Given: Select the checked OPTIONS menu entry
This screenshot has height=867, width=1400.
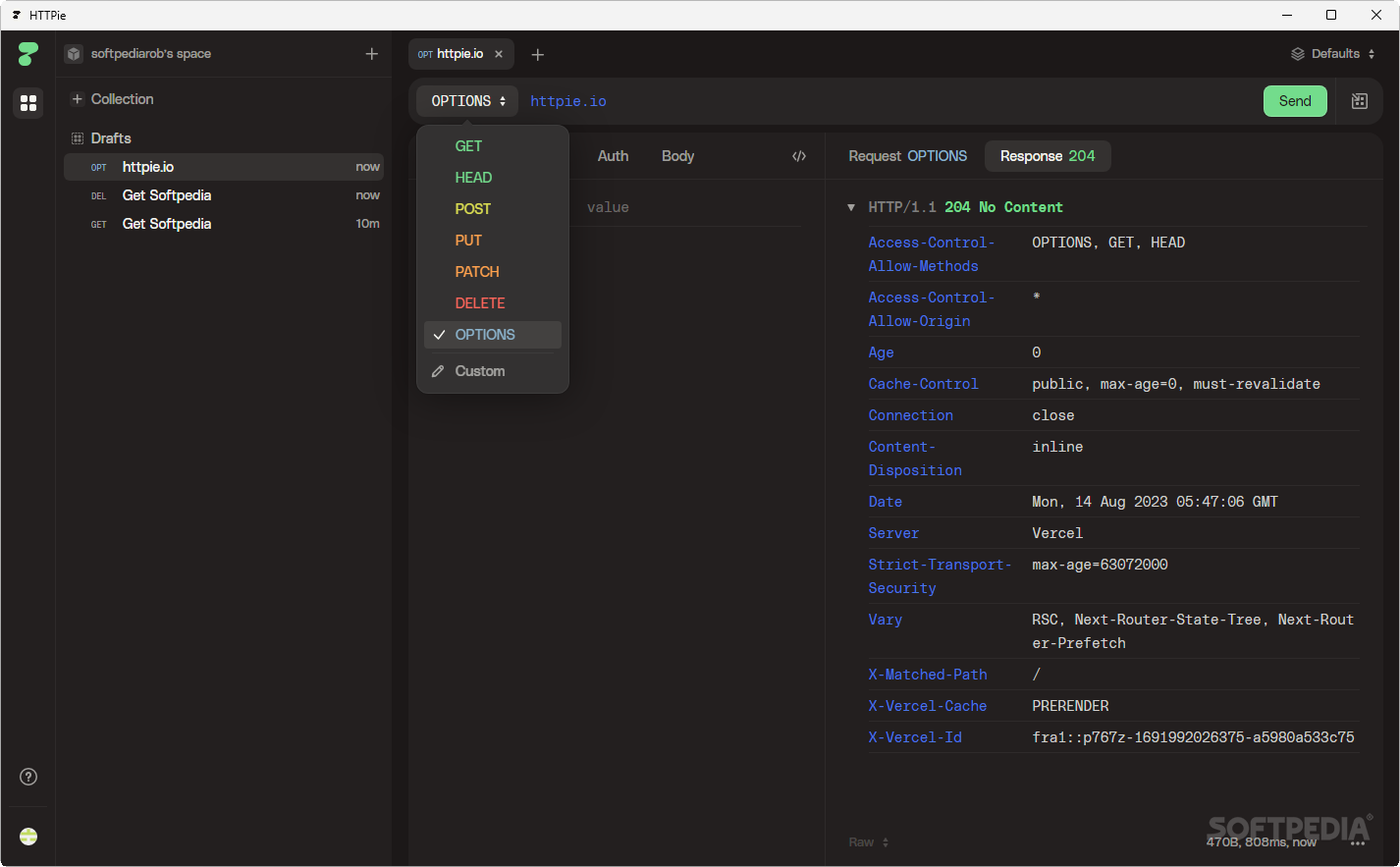Looking at the screenshot, I should (493, 335).
